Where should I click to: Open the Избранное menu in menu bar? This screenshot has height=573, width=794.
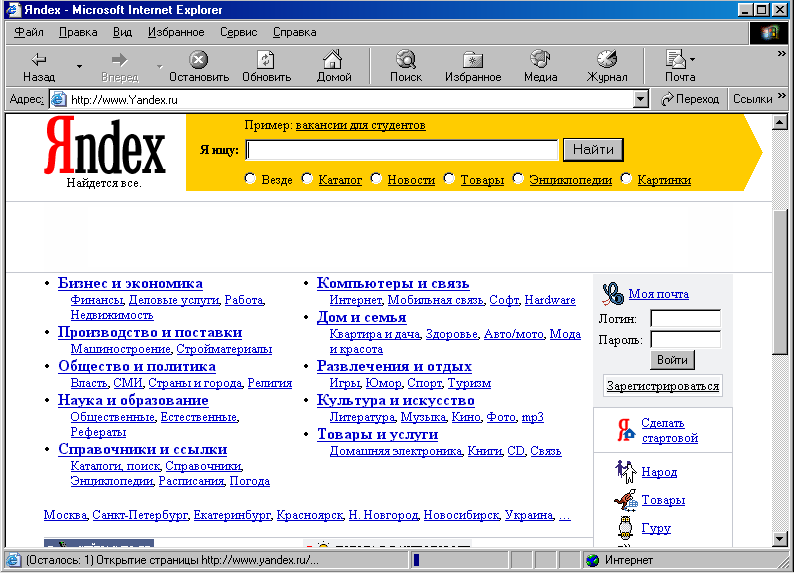click(176, 32)
